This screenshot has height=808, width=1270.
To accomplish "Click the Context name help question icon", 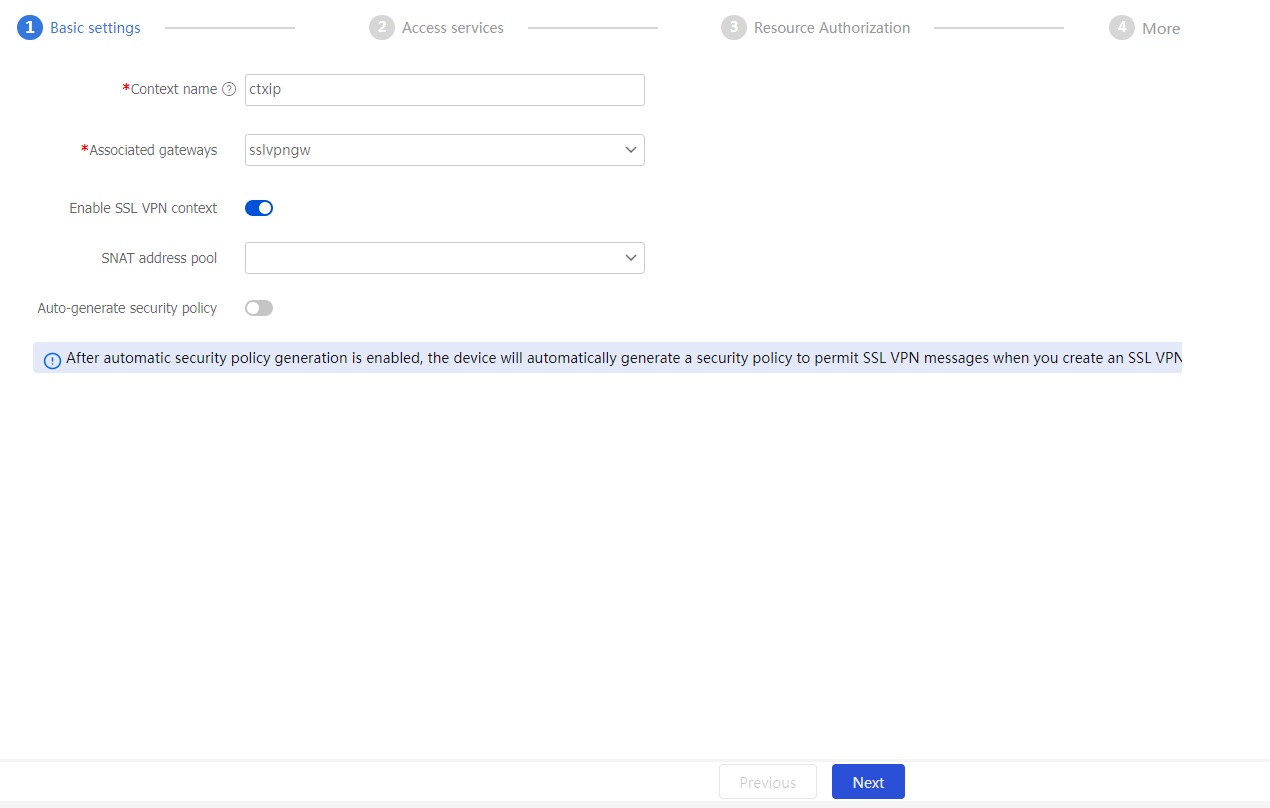I will [x=229, y=89].
